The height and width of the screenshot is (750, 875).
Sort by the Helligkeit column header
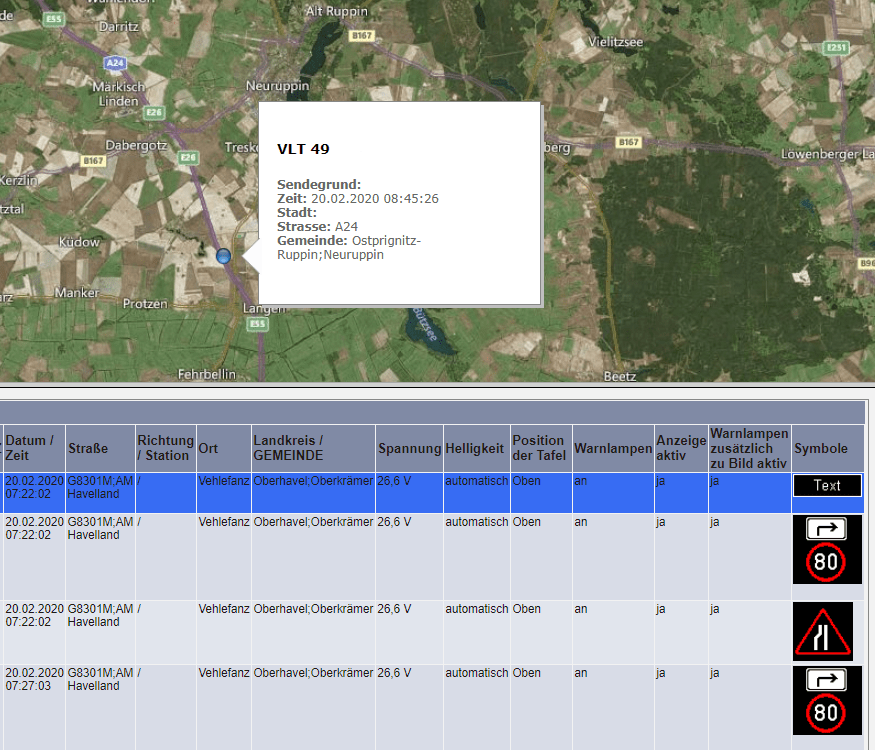click(475, 448)
